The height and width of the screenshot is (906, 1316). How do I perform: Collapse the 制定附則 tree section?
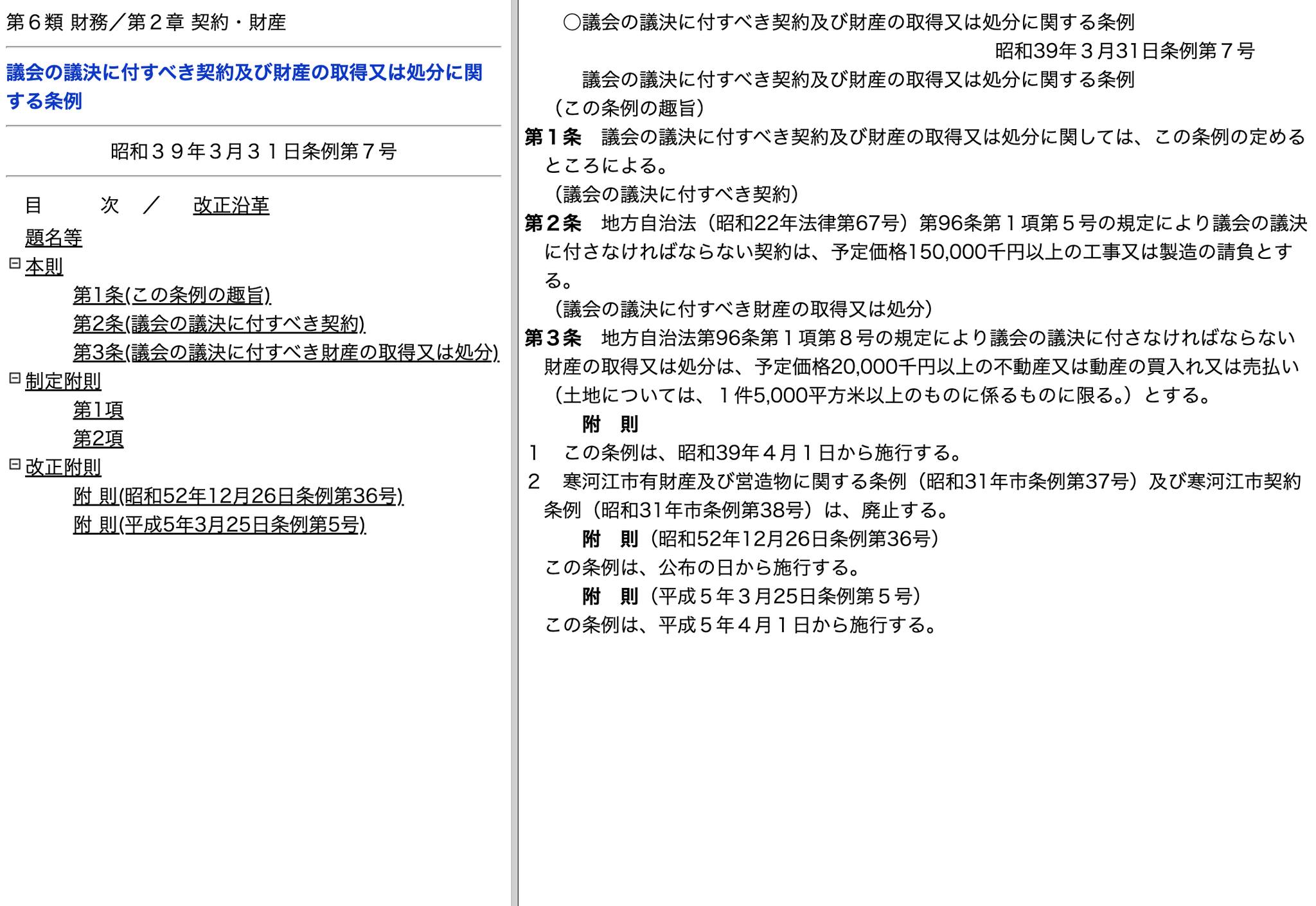pyautogui.click(x=15, y=378)
